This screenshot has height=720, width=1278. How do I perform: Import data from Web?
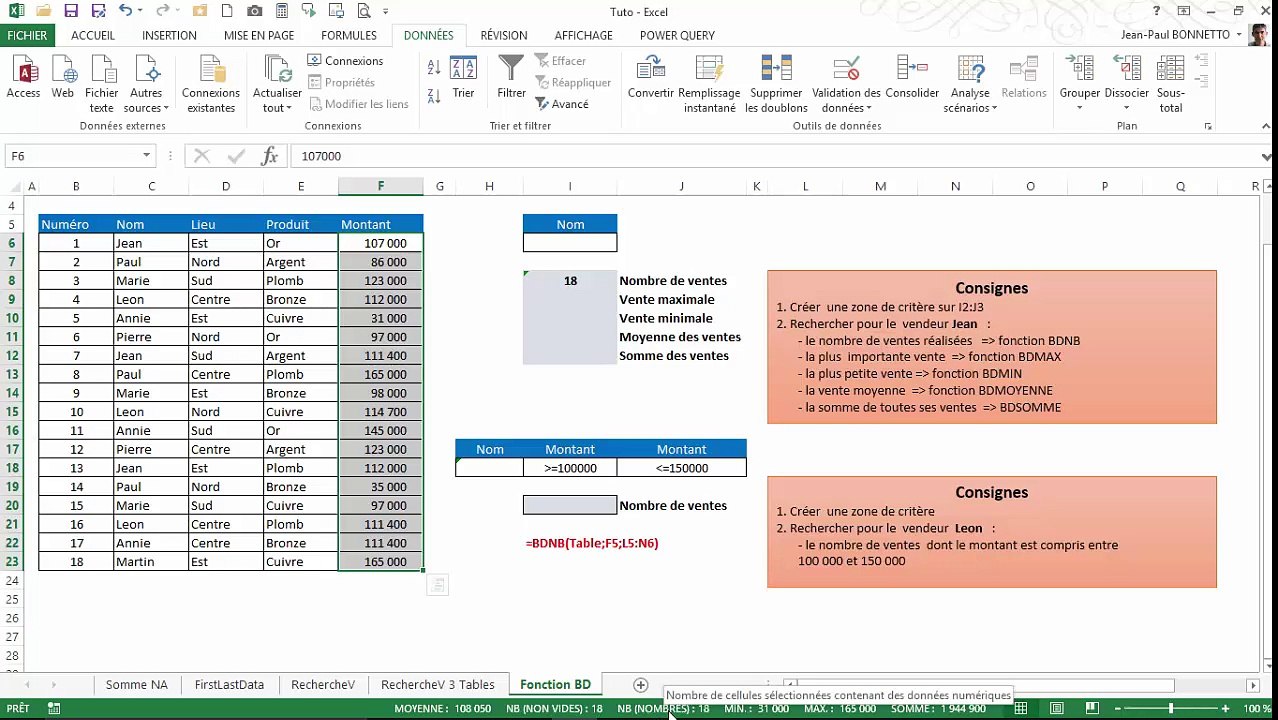[x=62, y=79]
